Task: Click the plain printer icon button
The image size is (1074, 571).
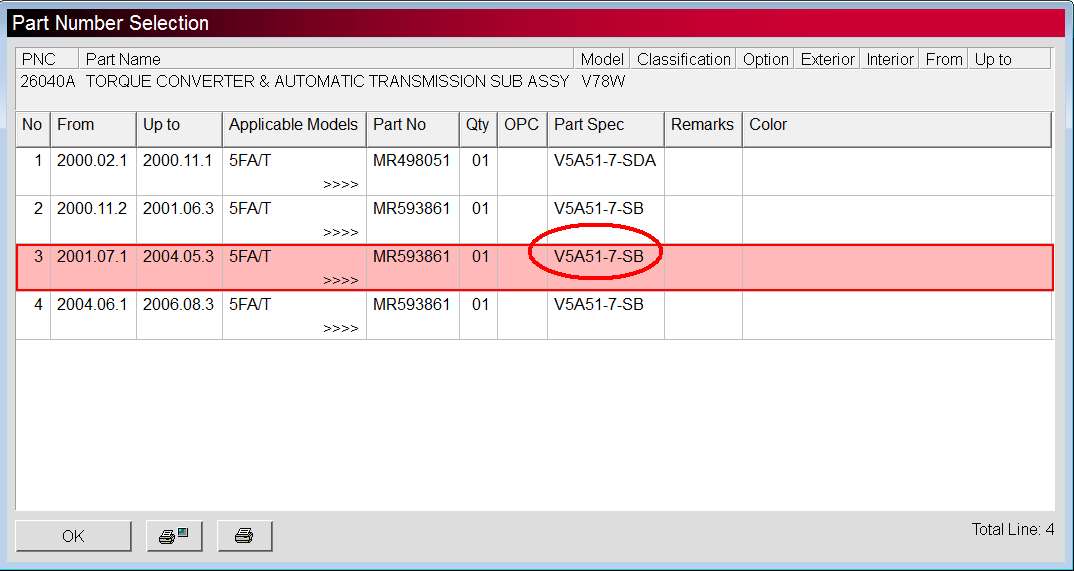Action: click(244, 536)
